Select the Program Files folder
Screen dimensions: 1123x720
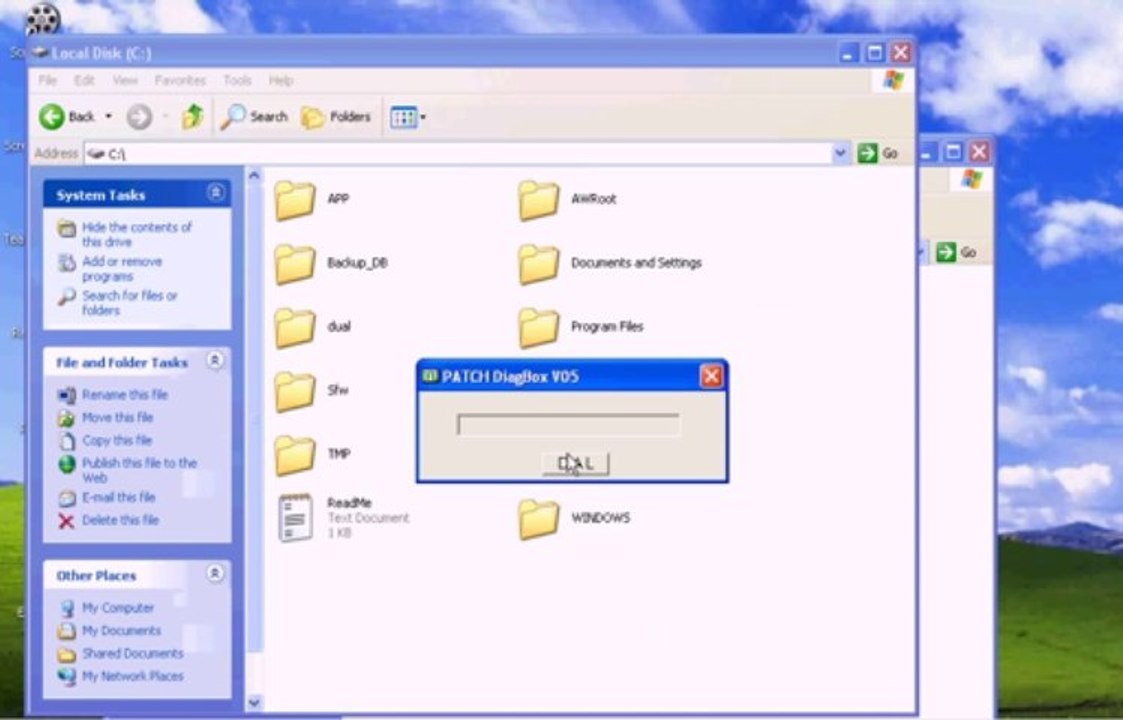coord(539,327)
